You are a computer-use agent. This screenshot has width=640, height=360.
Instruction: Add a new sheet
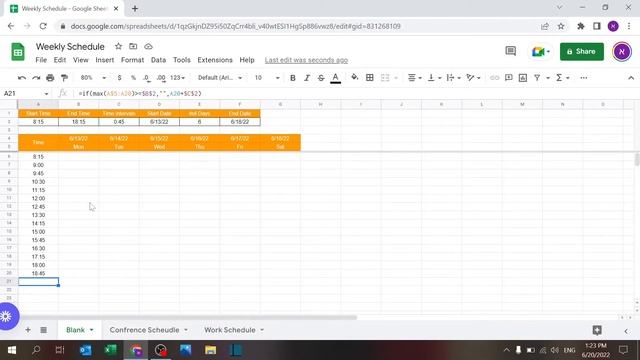pyautogui.click(x=28, y=330)
